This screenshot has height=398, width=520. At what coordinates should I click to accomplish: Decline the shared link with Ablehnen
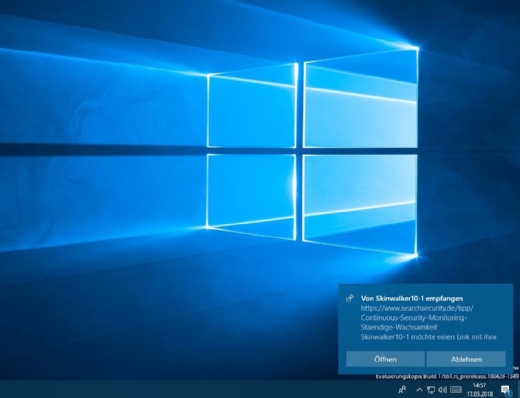466,359
